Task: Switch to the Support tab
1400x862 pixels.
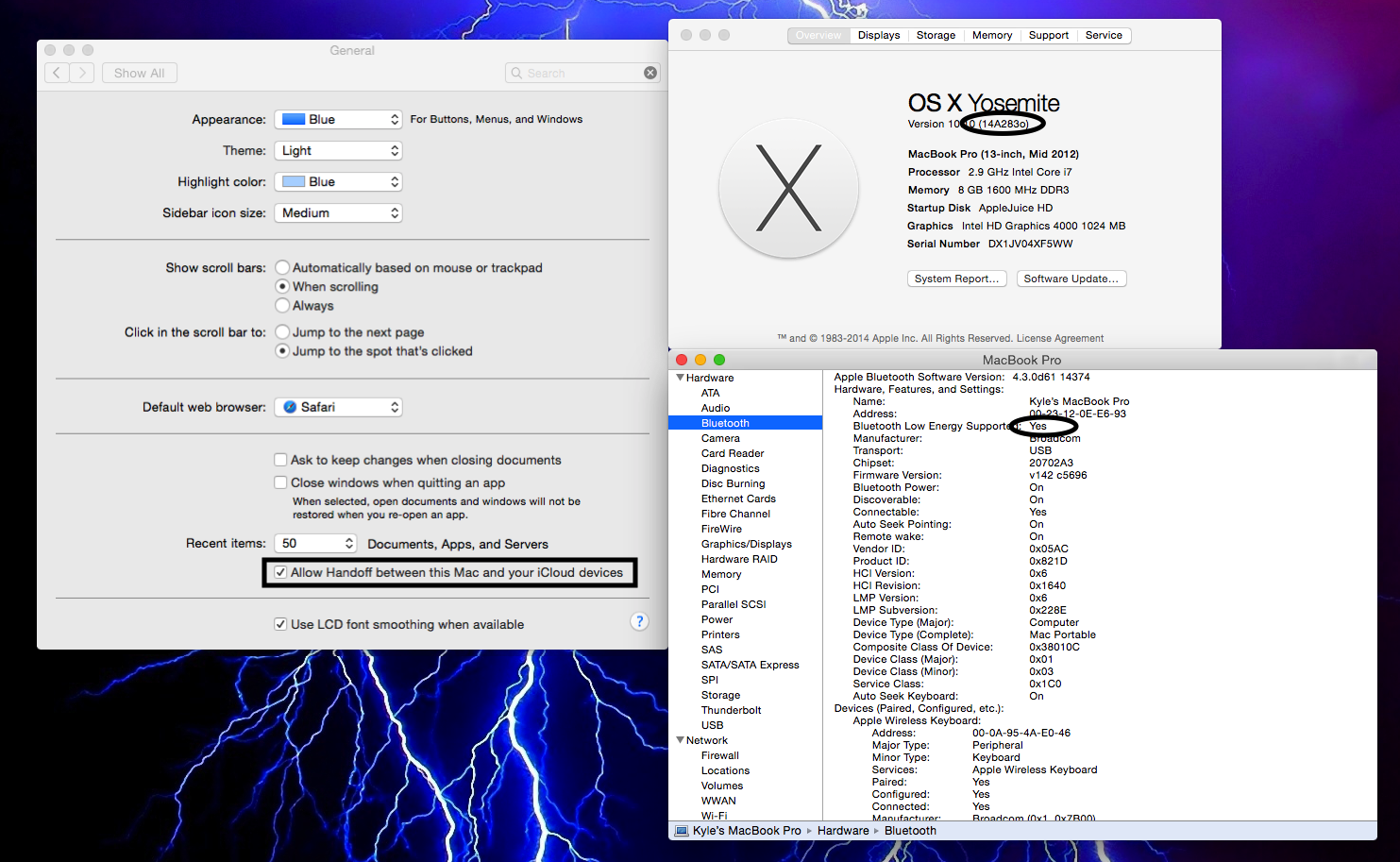Action: [1049, 35]
